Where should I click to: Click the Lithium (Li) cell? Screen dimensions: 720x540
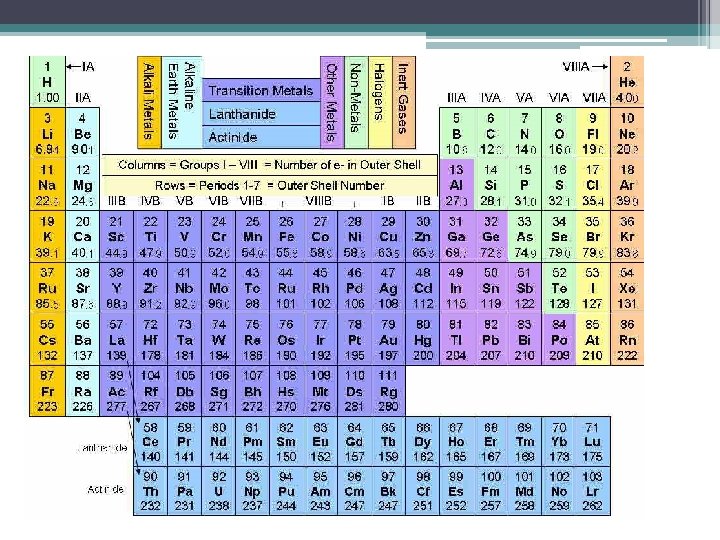pyautogui.click(x=47, y=133)
